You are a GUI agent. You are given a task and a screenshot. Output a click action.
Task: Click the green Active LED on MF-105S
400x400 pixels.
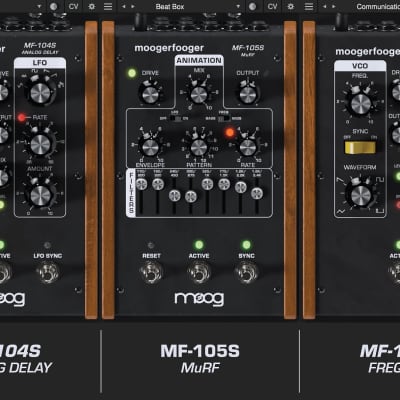click(x=199, y=245)
